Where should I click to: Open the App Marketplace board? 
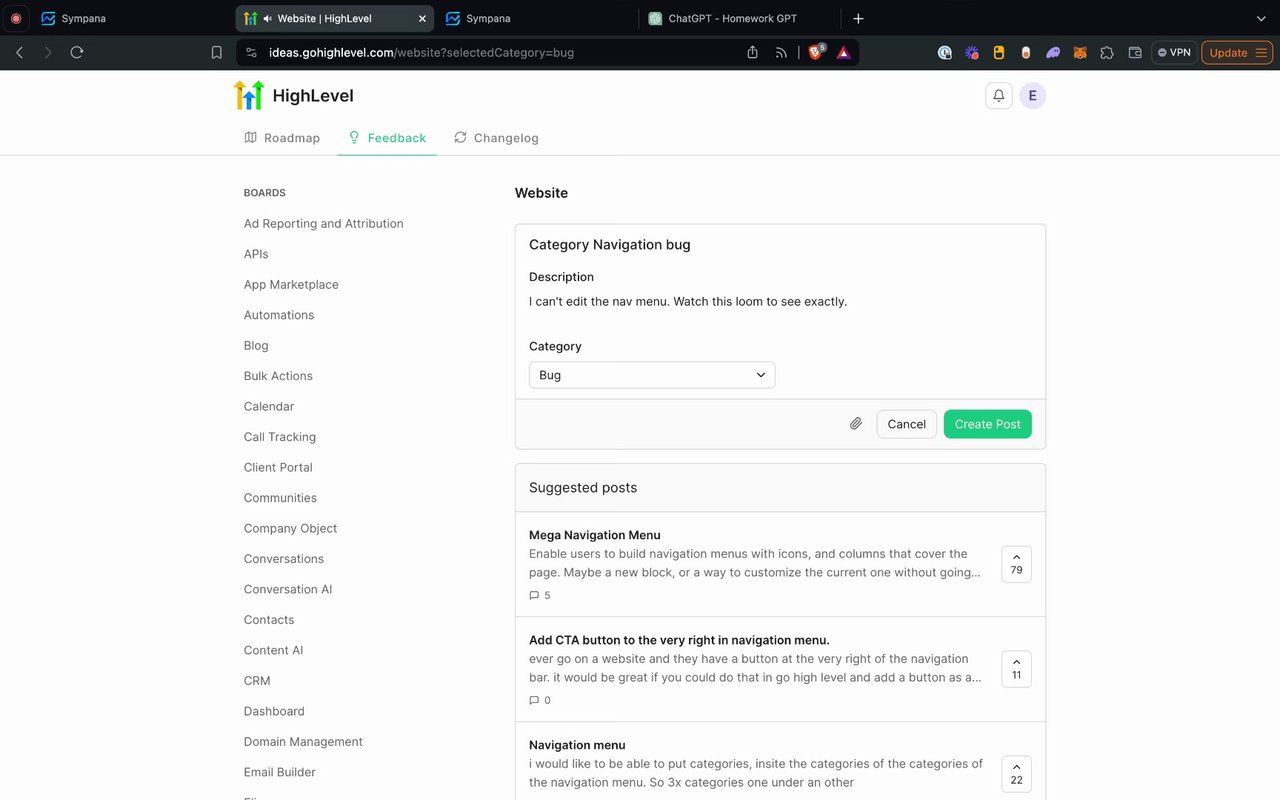point(291,285)
